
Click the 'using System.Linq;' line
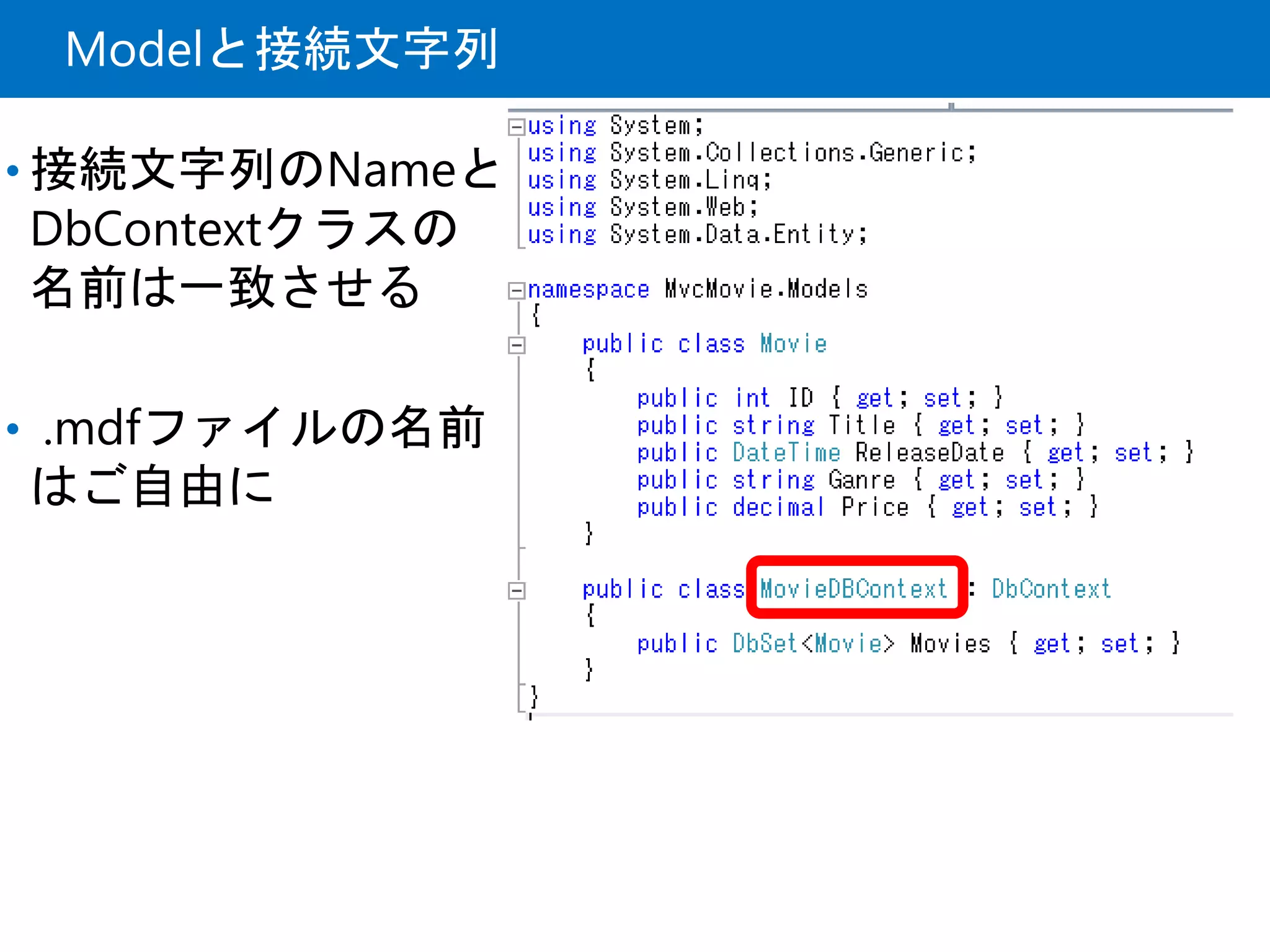649,180
